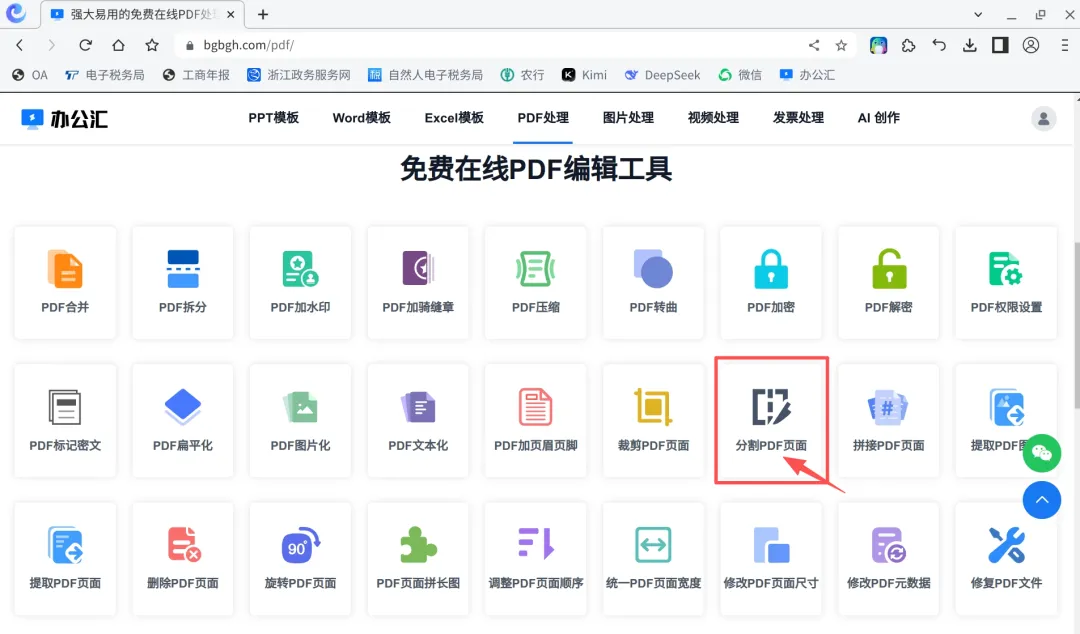The width and height of the screenshot is (1080, 634).
Task: Open the user avatar in the site header
Action: pos(1043,119)
